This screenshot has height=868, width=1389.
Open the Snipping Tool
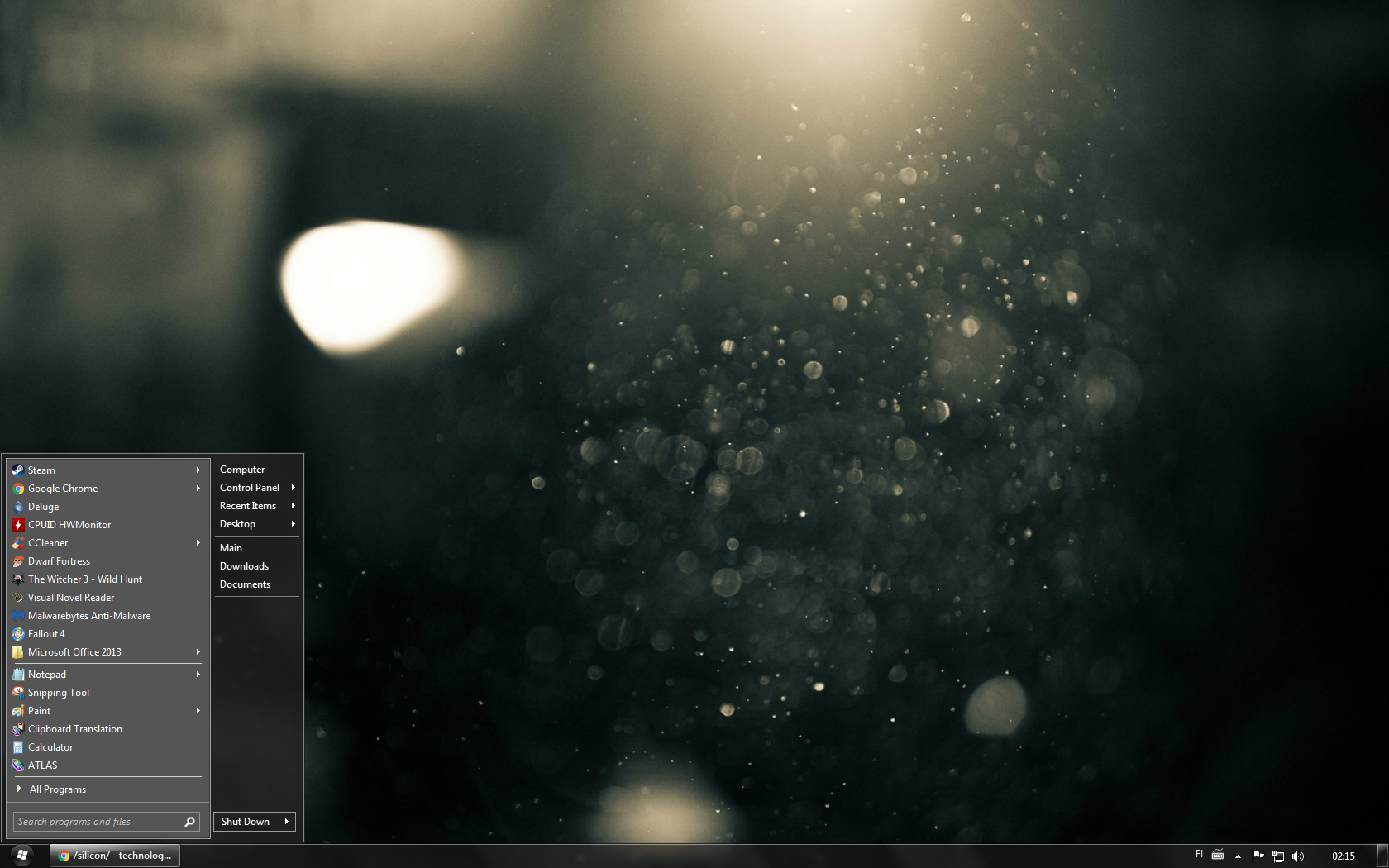[58, 693]
